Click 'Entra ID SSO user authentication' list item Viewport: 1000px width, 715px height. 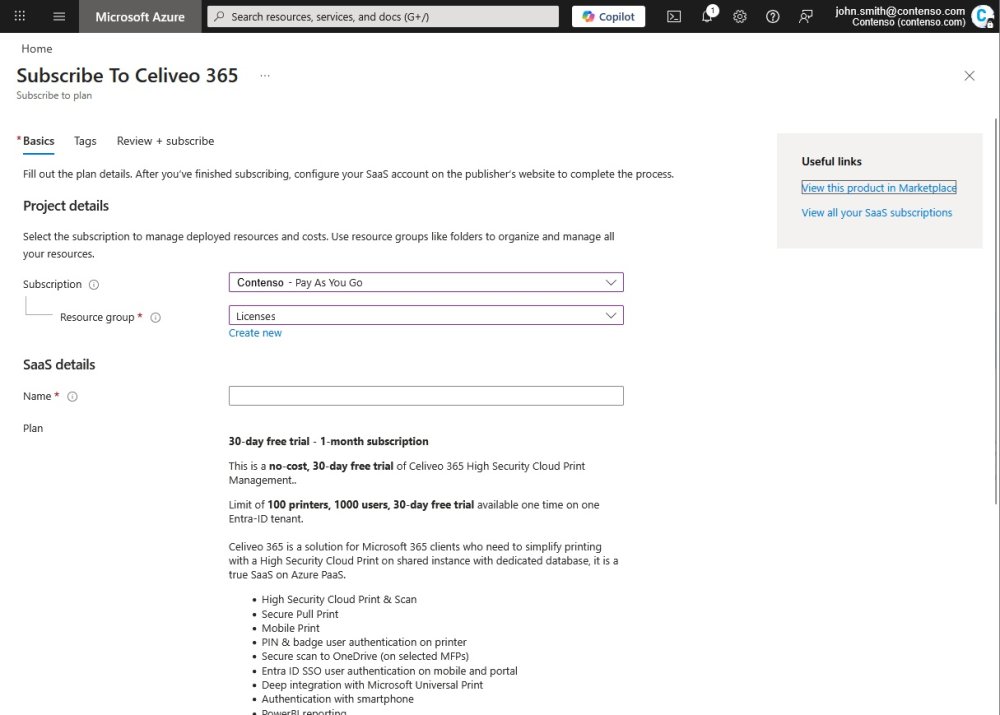pyautogui.click(x=389, y=671)
